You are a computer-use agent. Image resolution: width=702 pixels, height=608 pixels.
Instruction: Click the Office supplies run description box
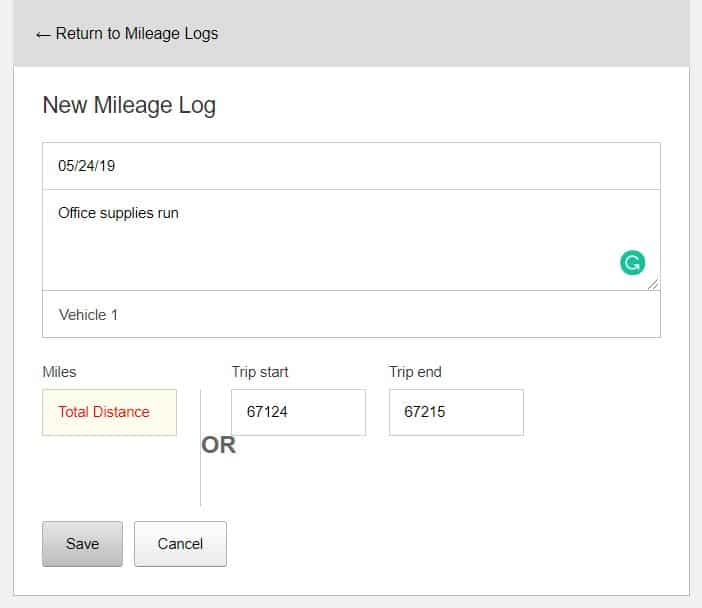(x=351, y=240)
